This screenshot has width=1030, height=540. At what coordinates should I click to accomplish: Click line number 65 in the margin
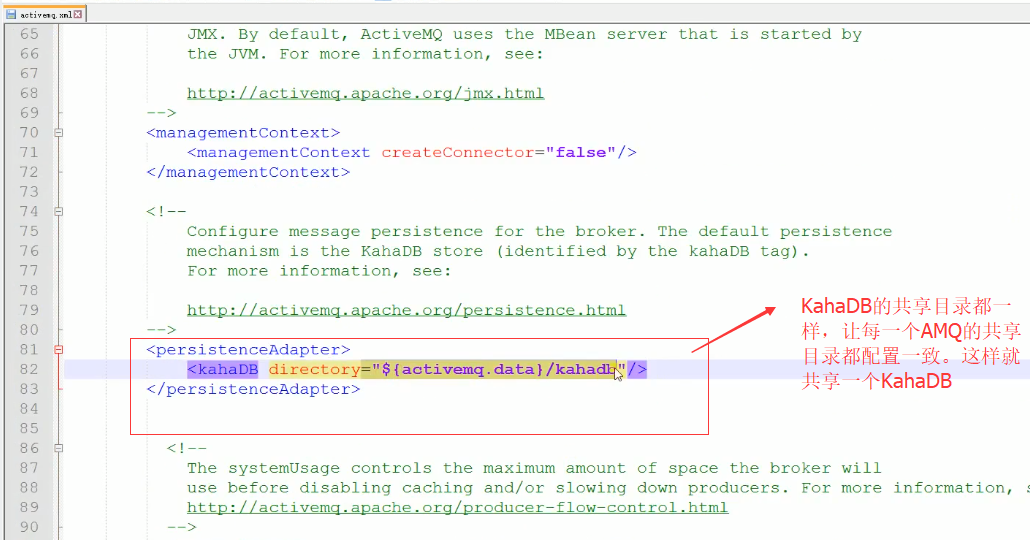29,34
